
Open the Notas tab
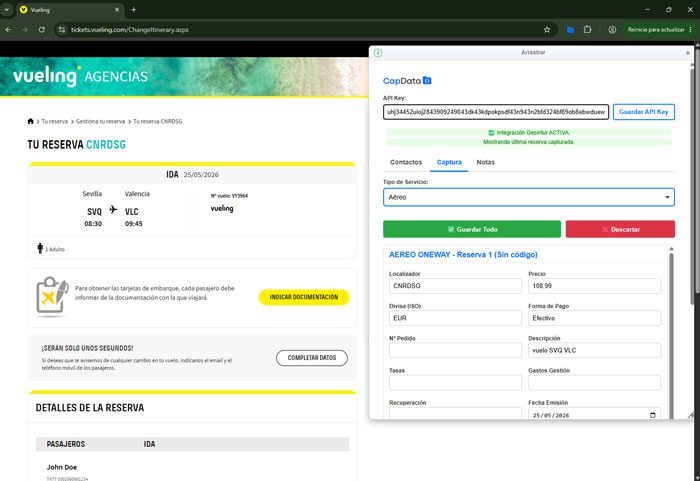point(485,162)
